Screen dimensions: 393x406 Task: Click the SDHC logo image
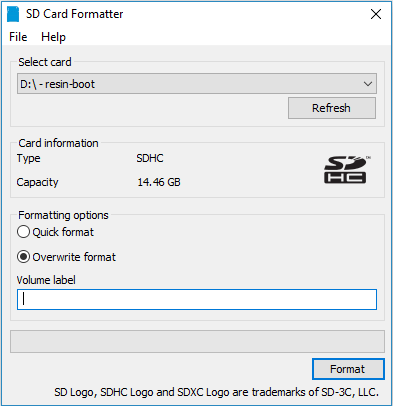347,169
